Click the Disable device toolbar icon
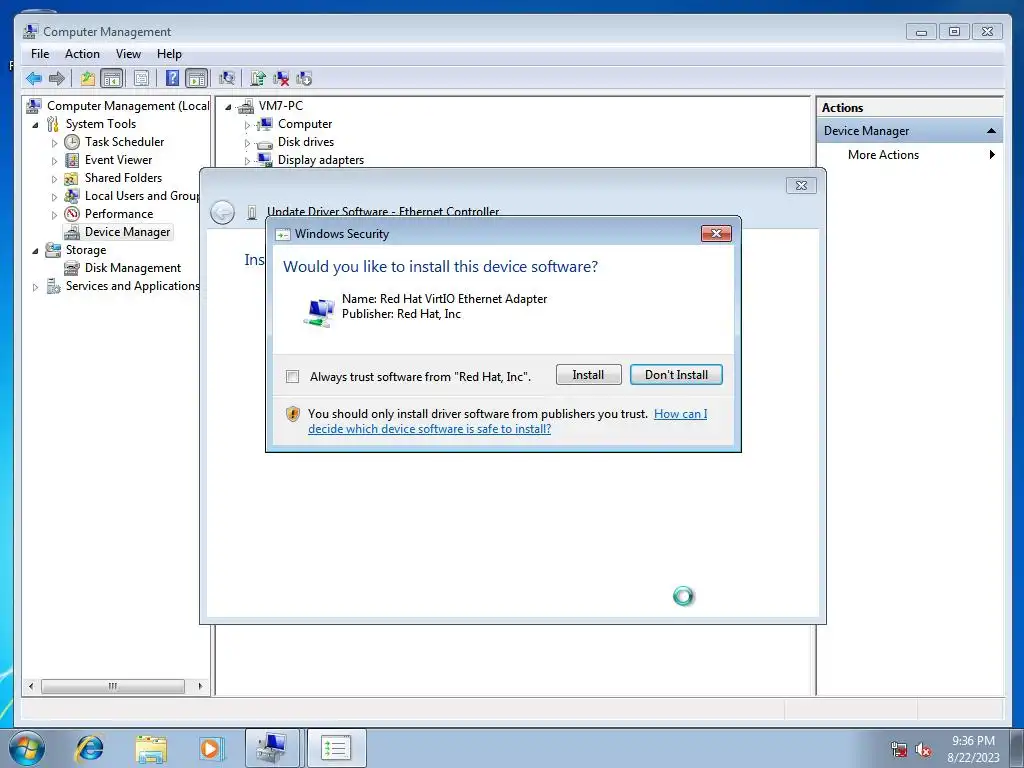The image size is (1024, 768). pyautogui.click(x=304, y=79)
